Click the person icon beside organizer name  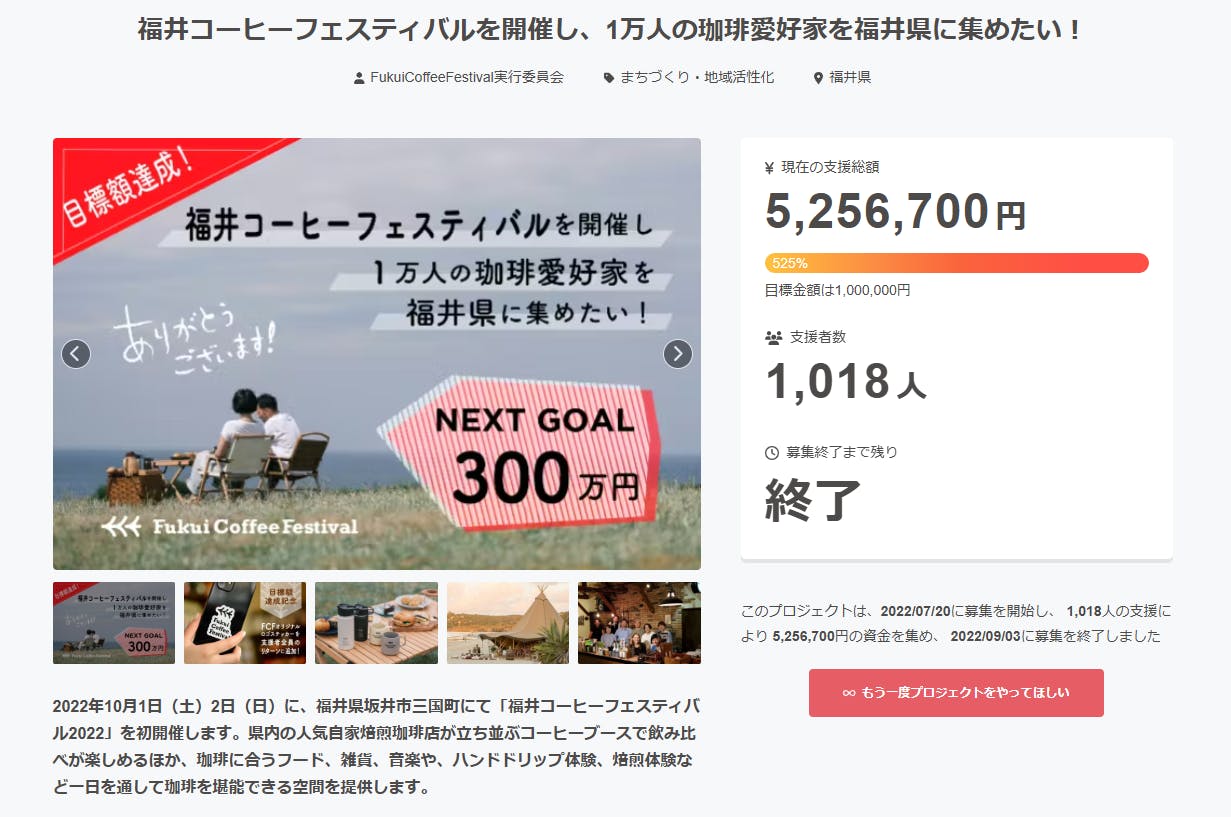(x=359, y=78)
